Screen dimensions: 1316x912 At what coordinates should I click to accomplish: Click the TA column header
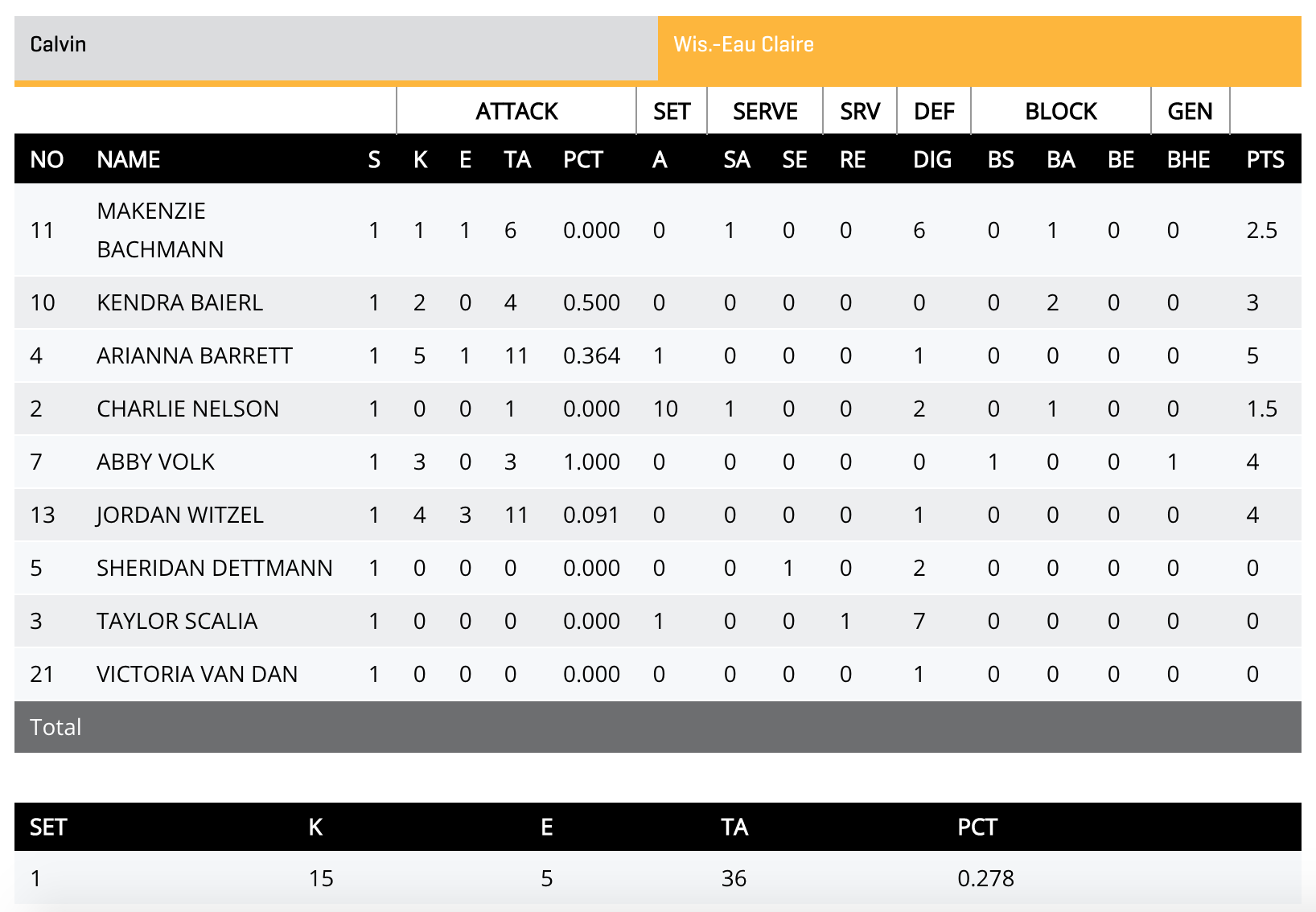point(516,159)
